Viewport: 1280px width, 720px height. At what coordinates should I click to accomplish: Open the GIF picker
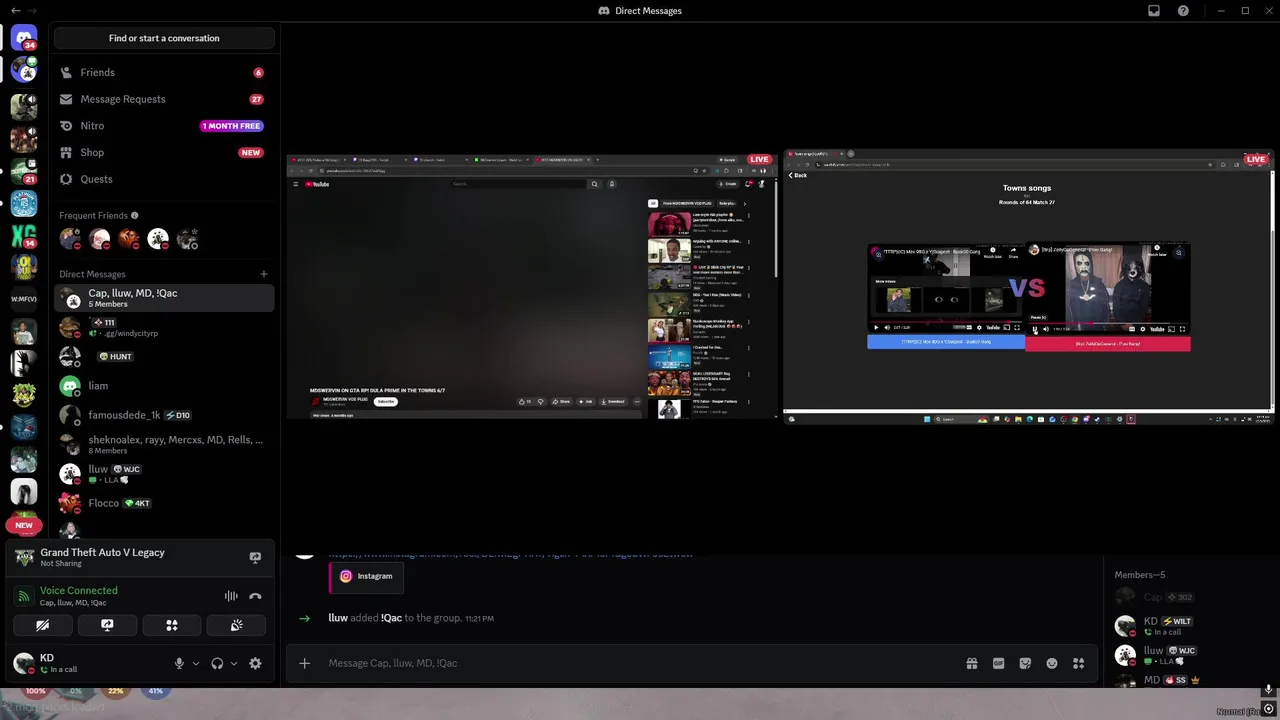point(998,663)
